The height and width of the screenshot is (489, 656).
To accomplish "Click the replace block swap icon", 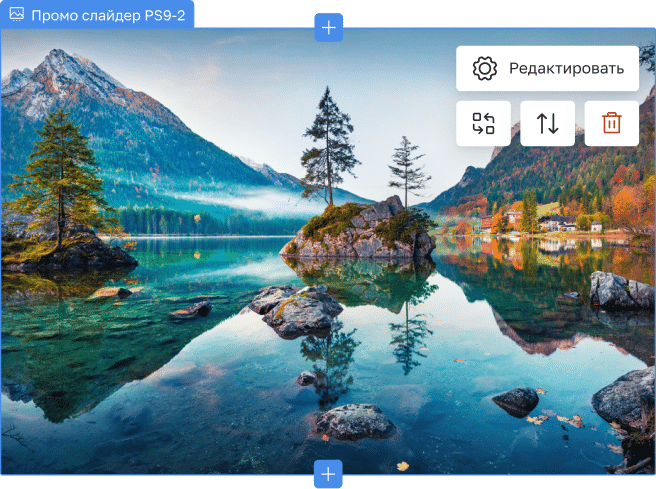I will 484,123.
